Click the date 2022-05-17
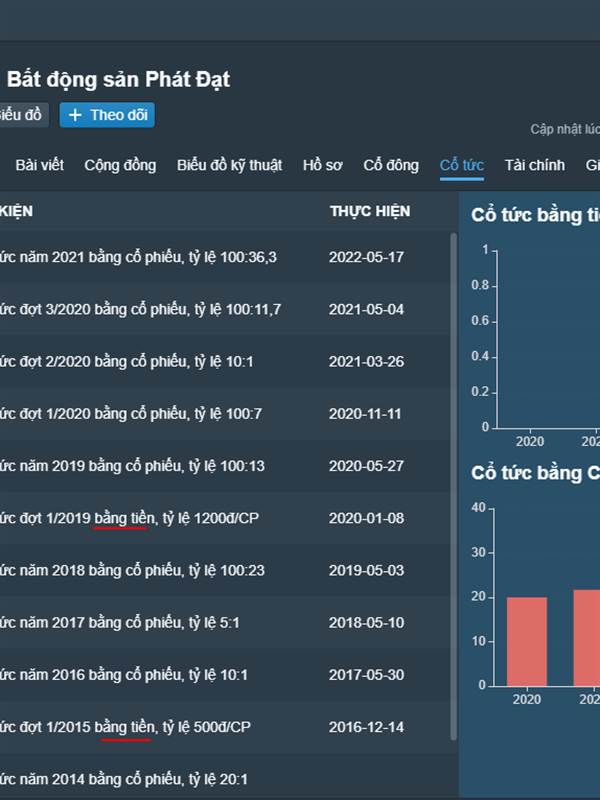 (x=366, y=257)
